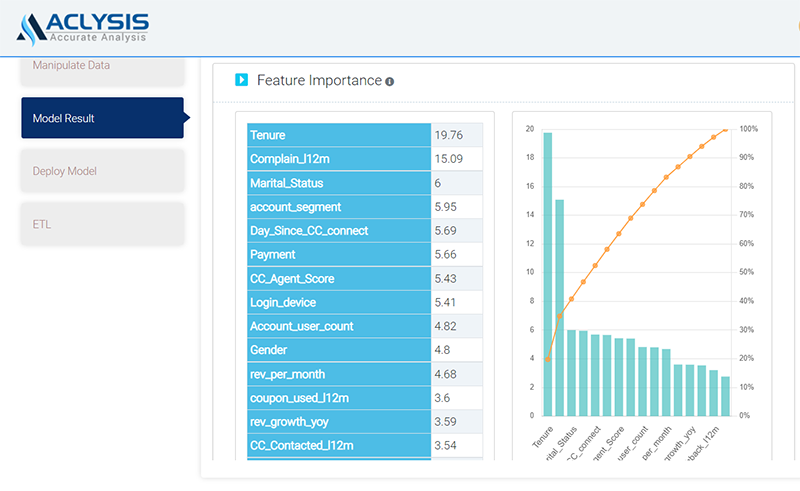This screenshot has width=800, height=491.
Task: Click the Aclysis logo
Action: [x=82, y=27]
